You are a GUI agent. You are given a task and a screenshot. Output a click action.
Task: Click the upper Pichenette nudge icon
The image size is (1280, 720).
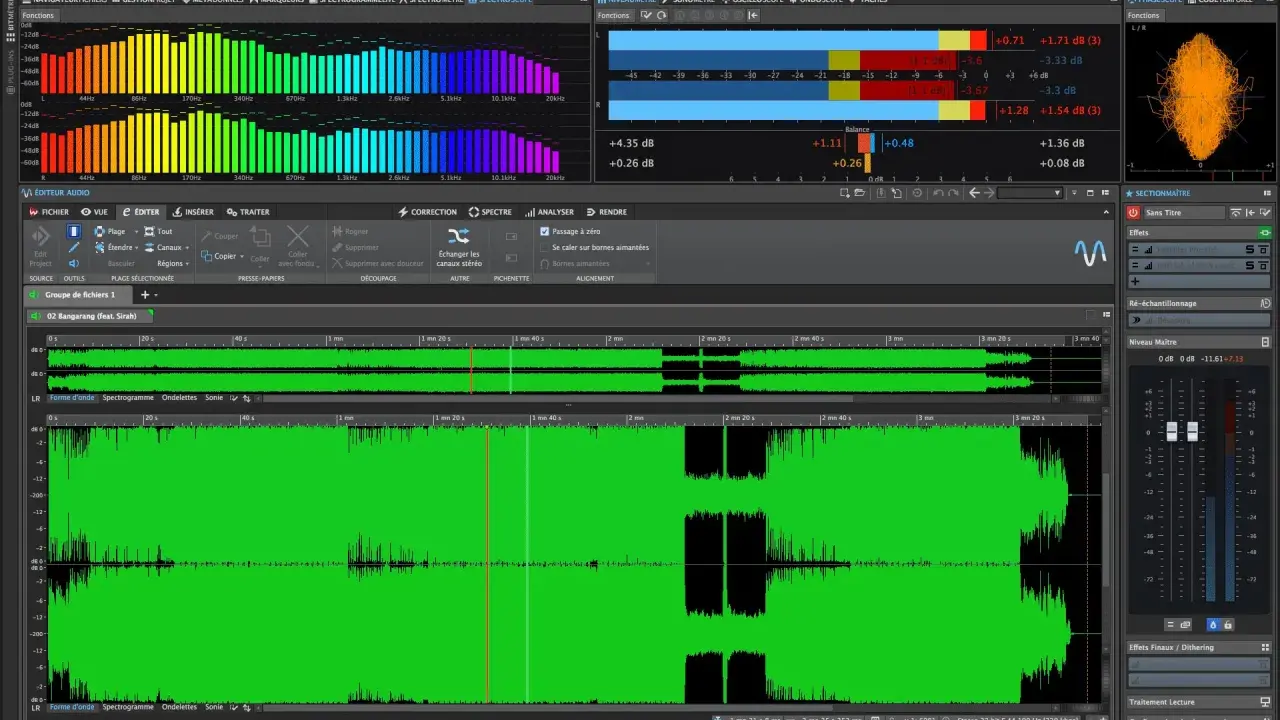click(512, 237)
